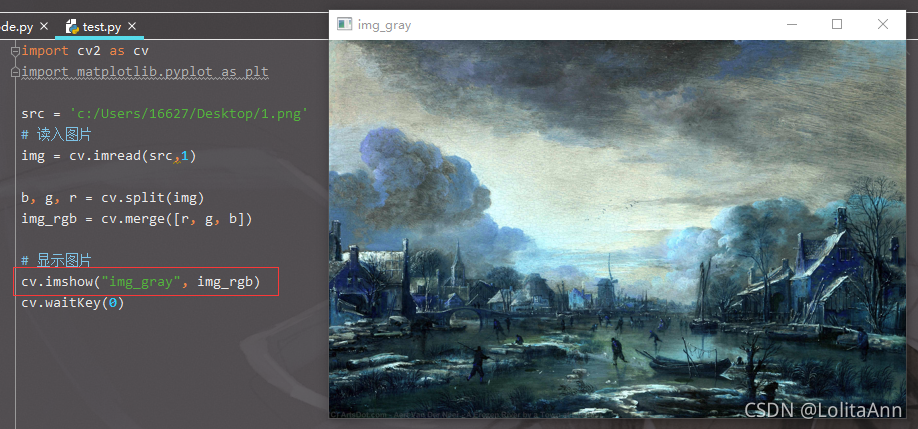This screenshot has height=429, width=918.
Task: Minimize the img_gray image window
Action: pos(792,24)
